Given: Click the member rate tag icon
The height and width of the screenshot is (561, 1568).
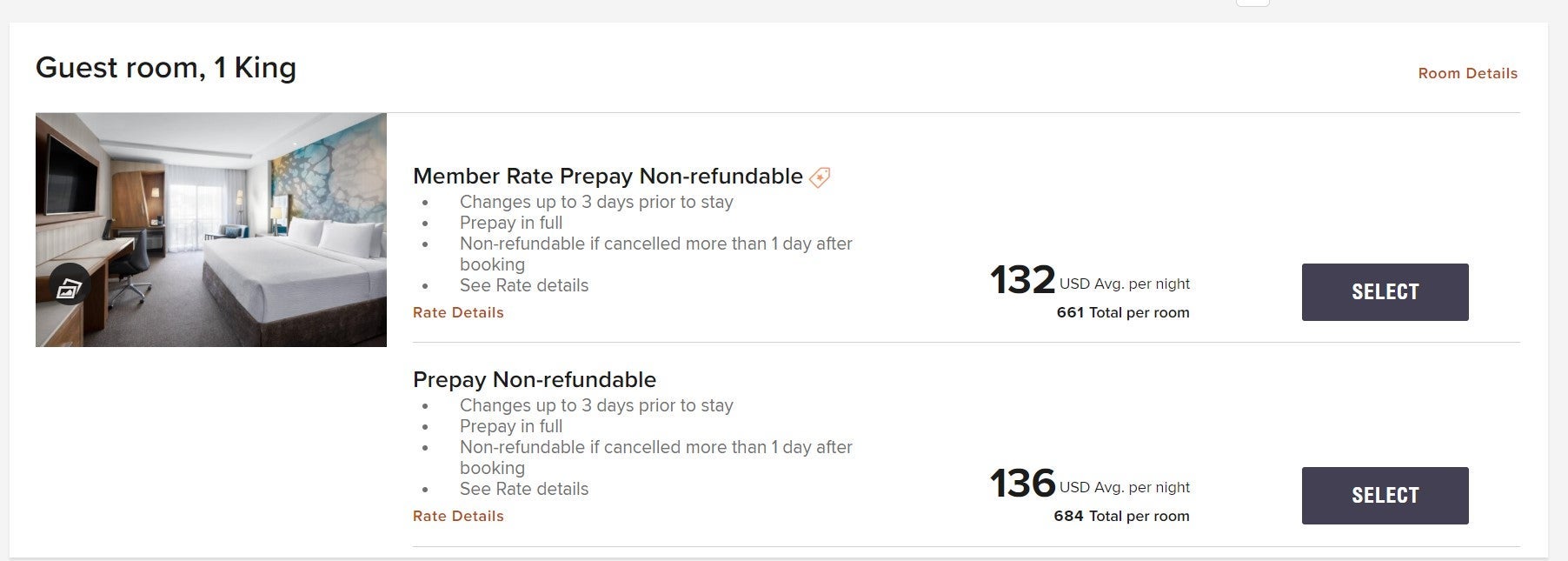Looking at the screenshot, I should pyautogui.click(x=820, y=177).
